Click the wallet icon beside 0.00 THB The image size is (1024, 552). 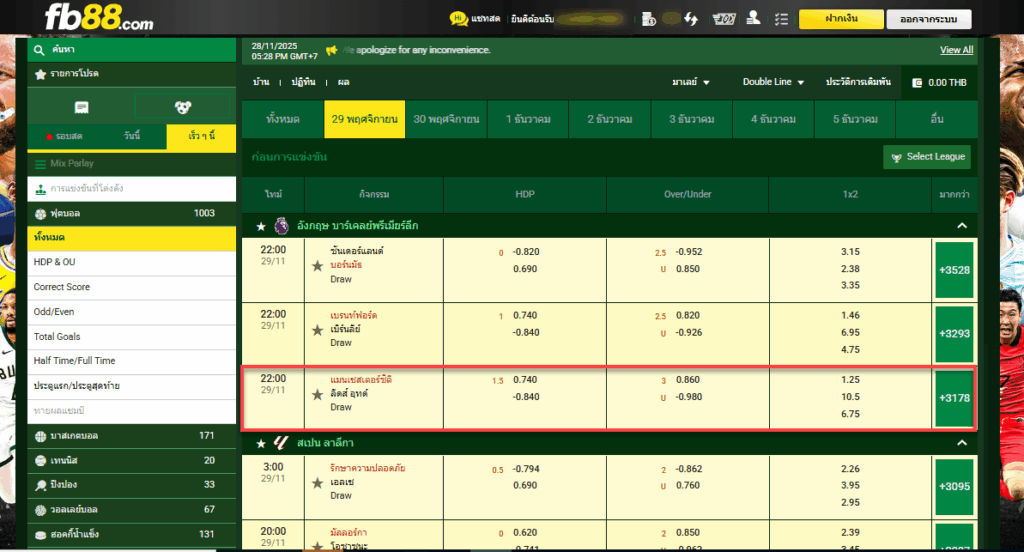coord(917,83)
